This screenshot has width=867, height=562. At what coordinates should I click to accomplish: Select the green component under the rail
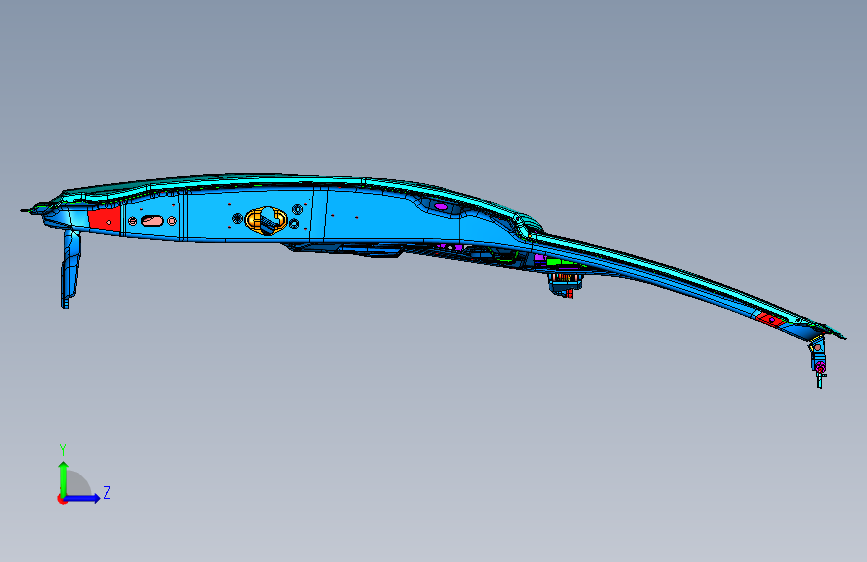562,262
